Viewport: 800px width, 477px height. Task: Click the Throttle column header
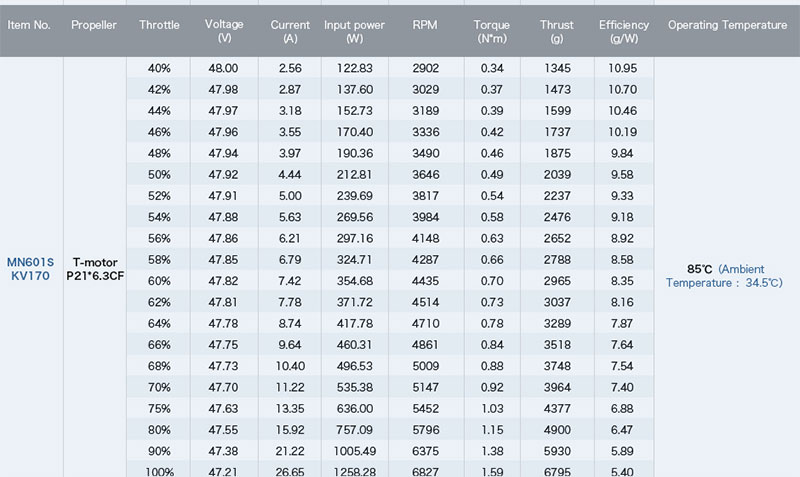159,24
